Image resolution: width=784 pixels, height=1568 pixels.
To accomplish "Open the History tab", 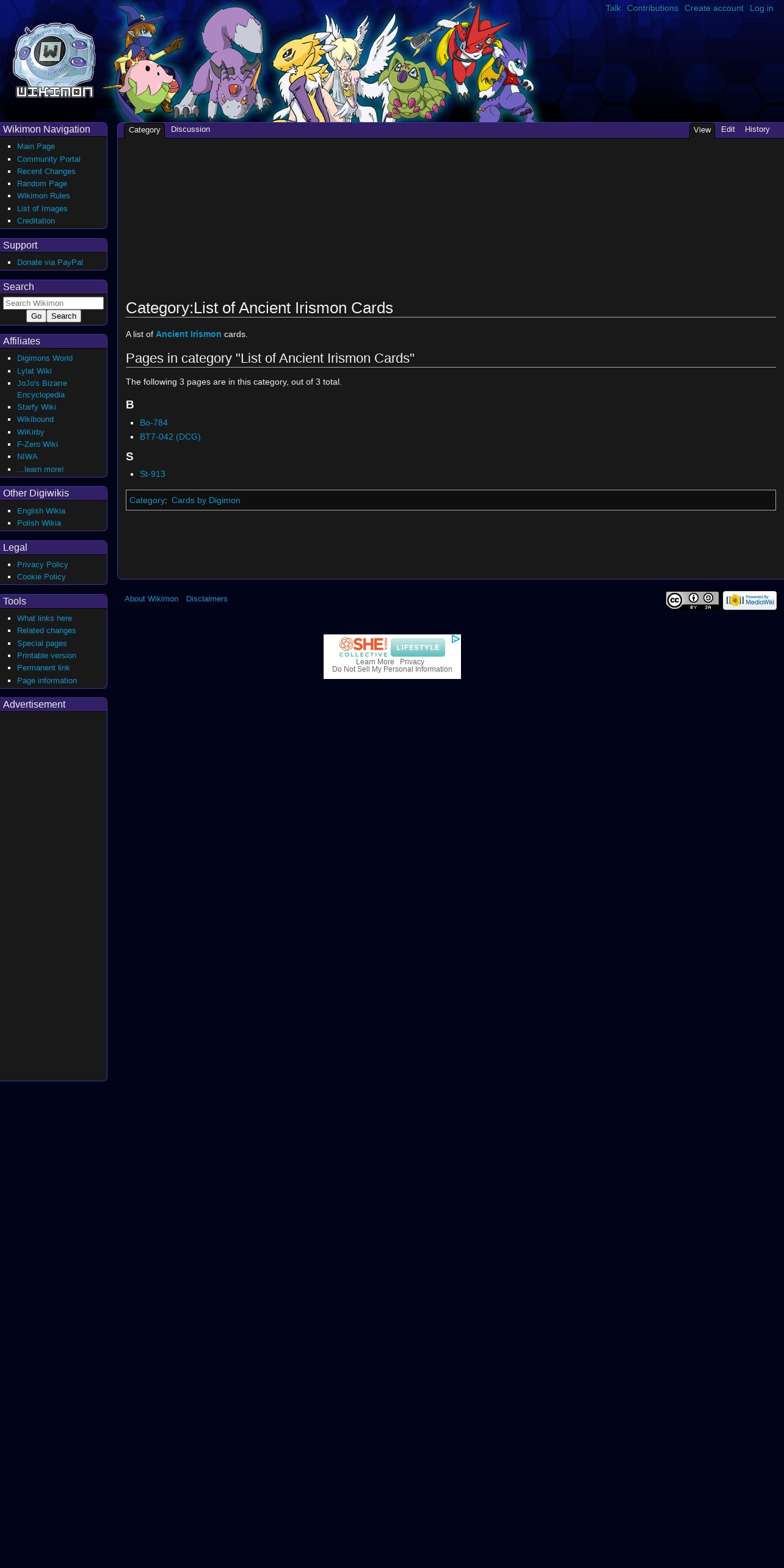I will point(757,129).
